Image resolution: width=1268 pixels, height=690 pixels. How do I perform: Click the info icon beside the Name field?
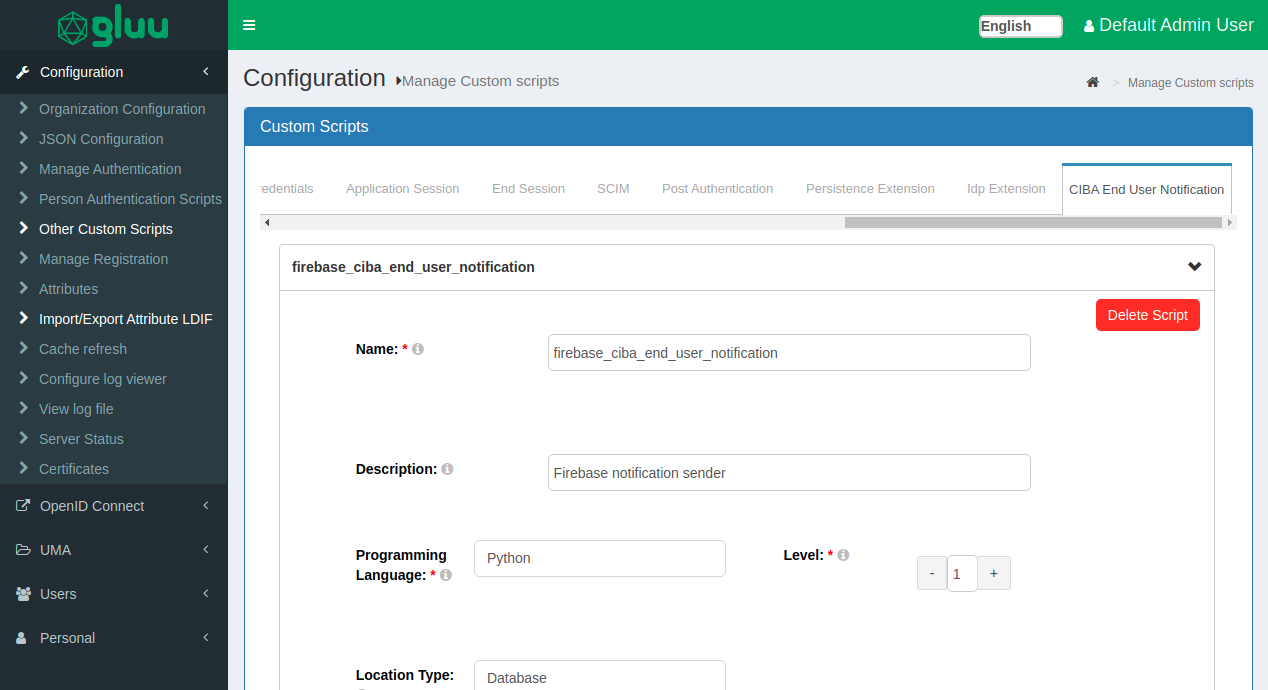pos(418,348)
